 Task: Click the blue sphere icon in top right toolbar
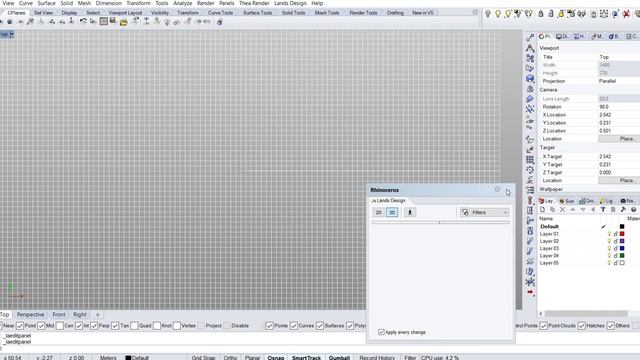616,14
